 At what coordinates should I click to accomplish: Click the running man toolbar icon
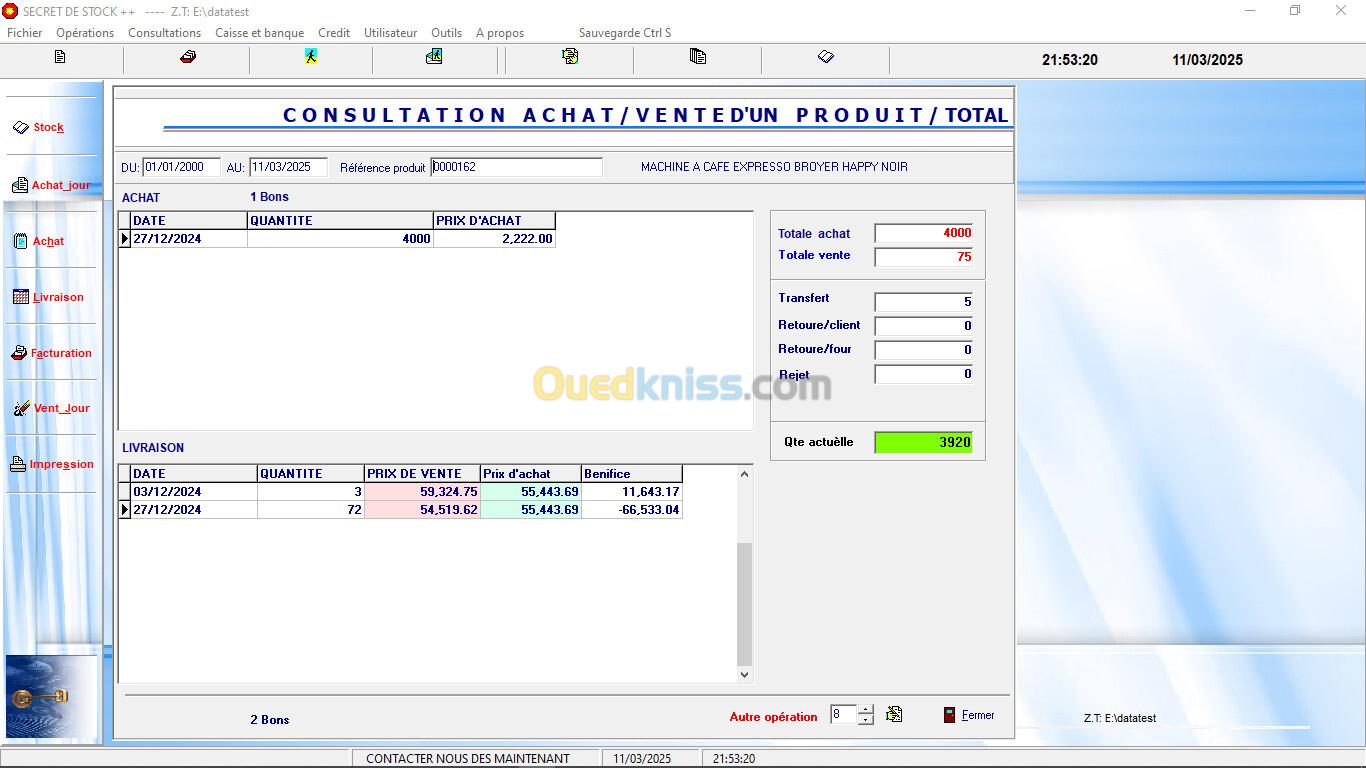coord(311,57)
